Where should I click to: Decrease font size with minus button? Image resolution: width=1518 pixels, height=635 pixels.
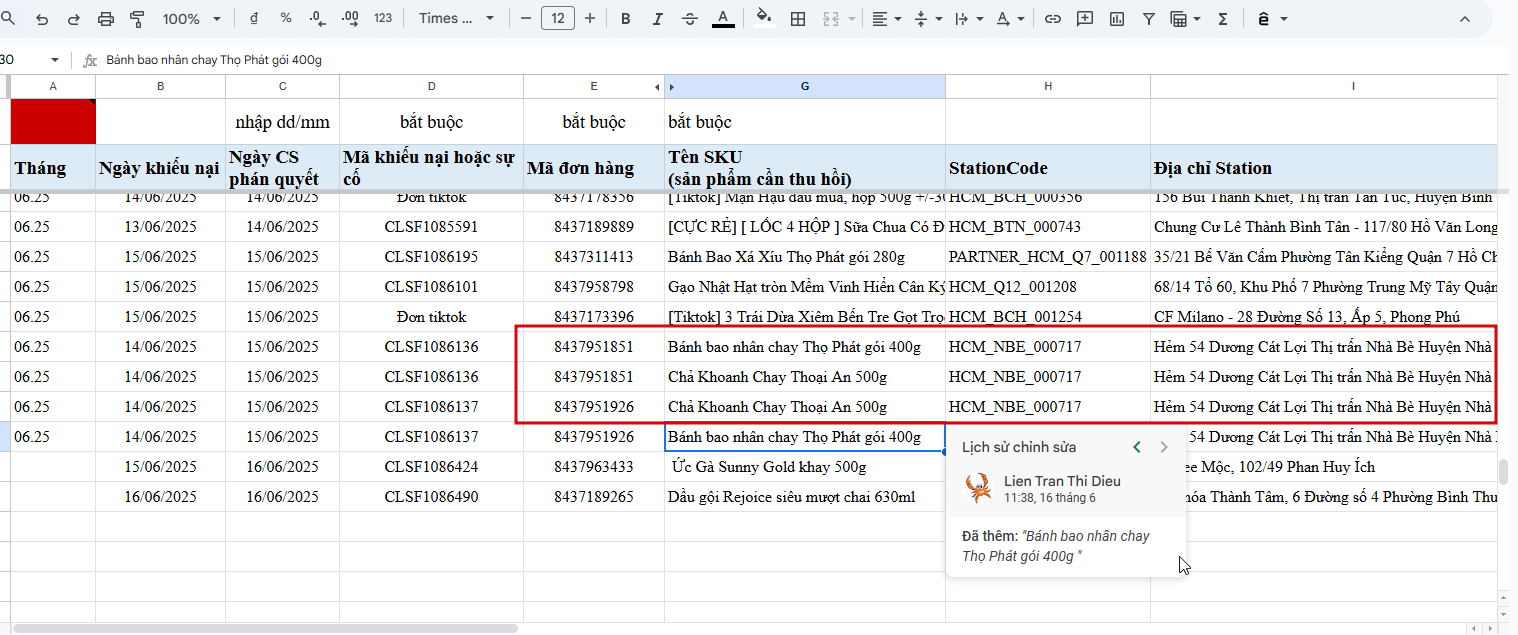tap(526, 19)
